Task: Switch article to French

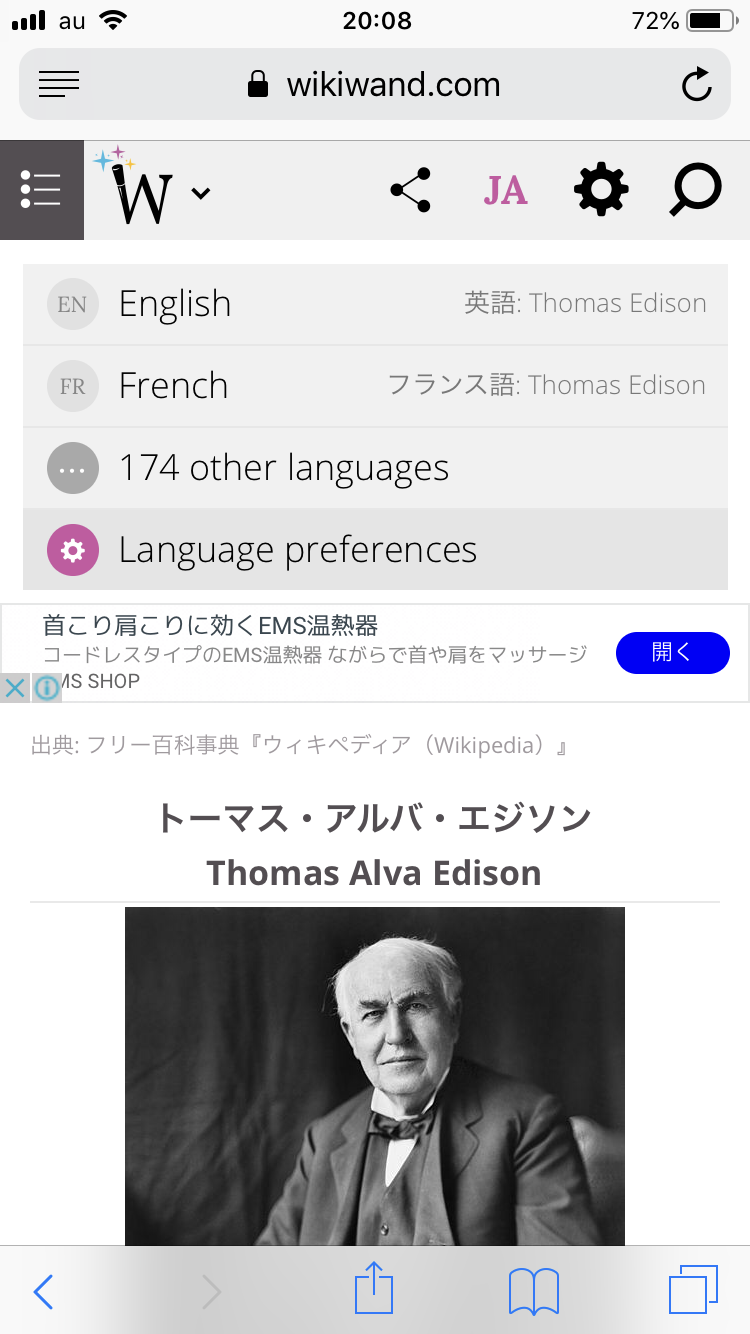Action: [375, 386]
